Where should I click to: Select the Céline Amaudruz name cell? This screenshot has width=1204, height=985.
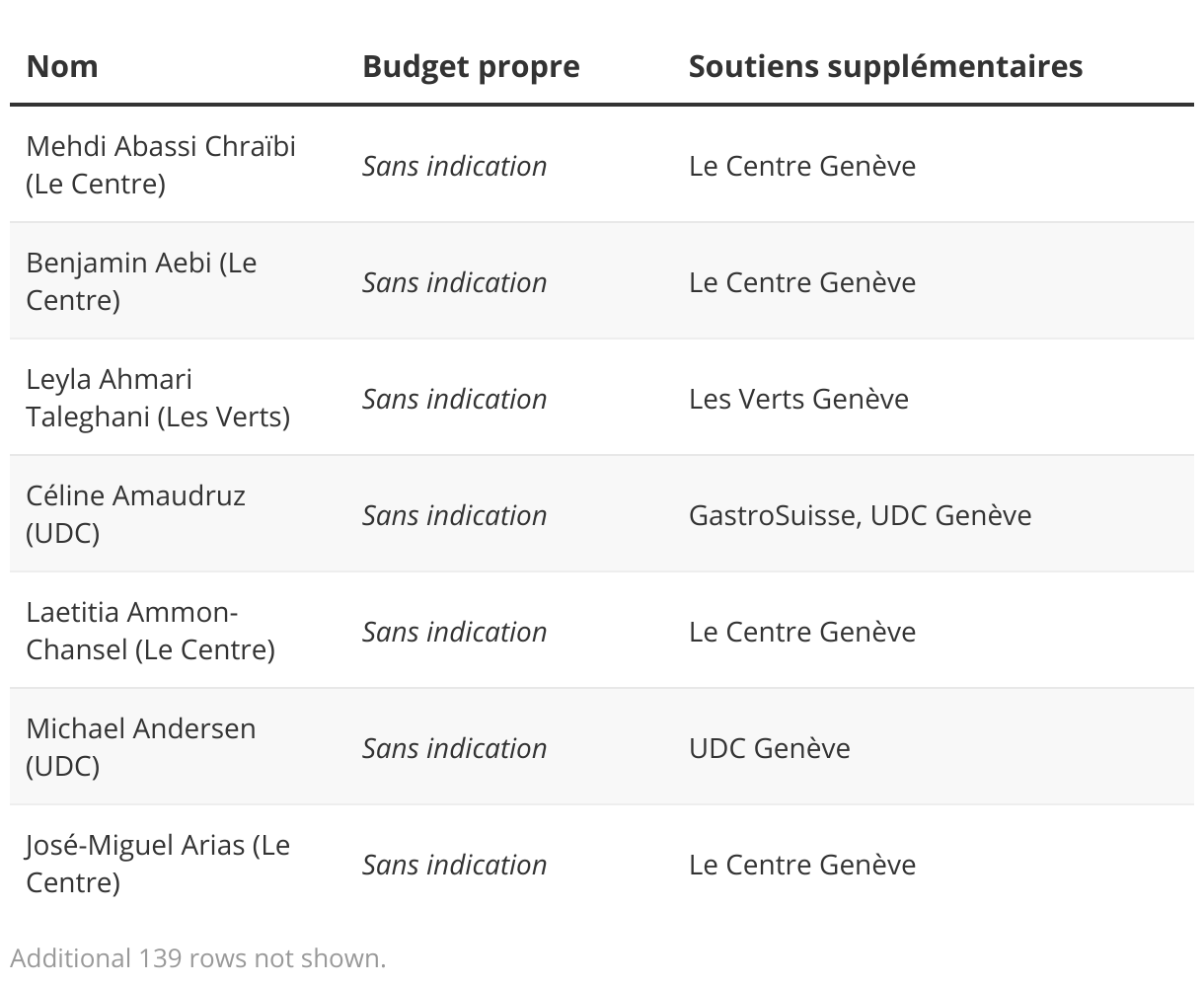click(136, 514)
